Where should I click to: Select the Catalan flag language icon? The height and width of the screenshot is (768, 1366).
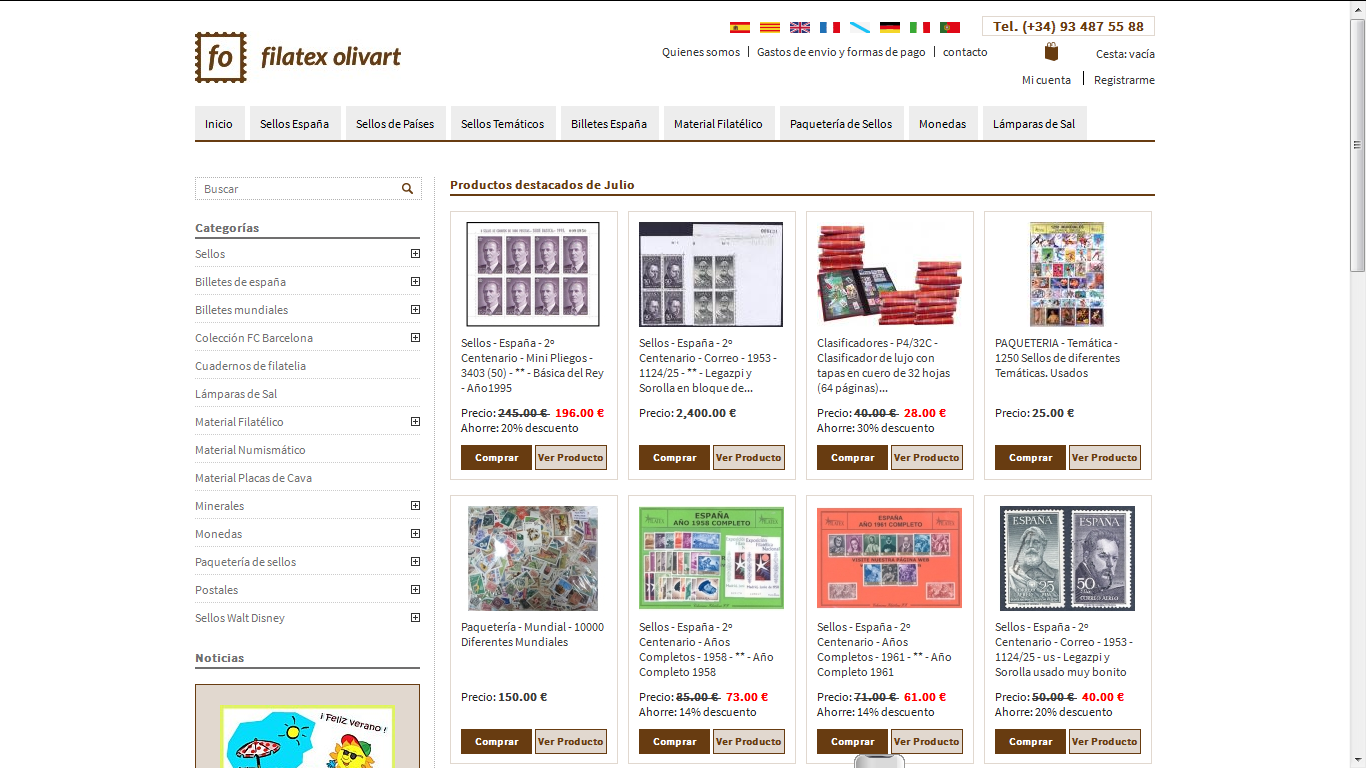[x=769, y=27]
